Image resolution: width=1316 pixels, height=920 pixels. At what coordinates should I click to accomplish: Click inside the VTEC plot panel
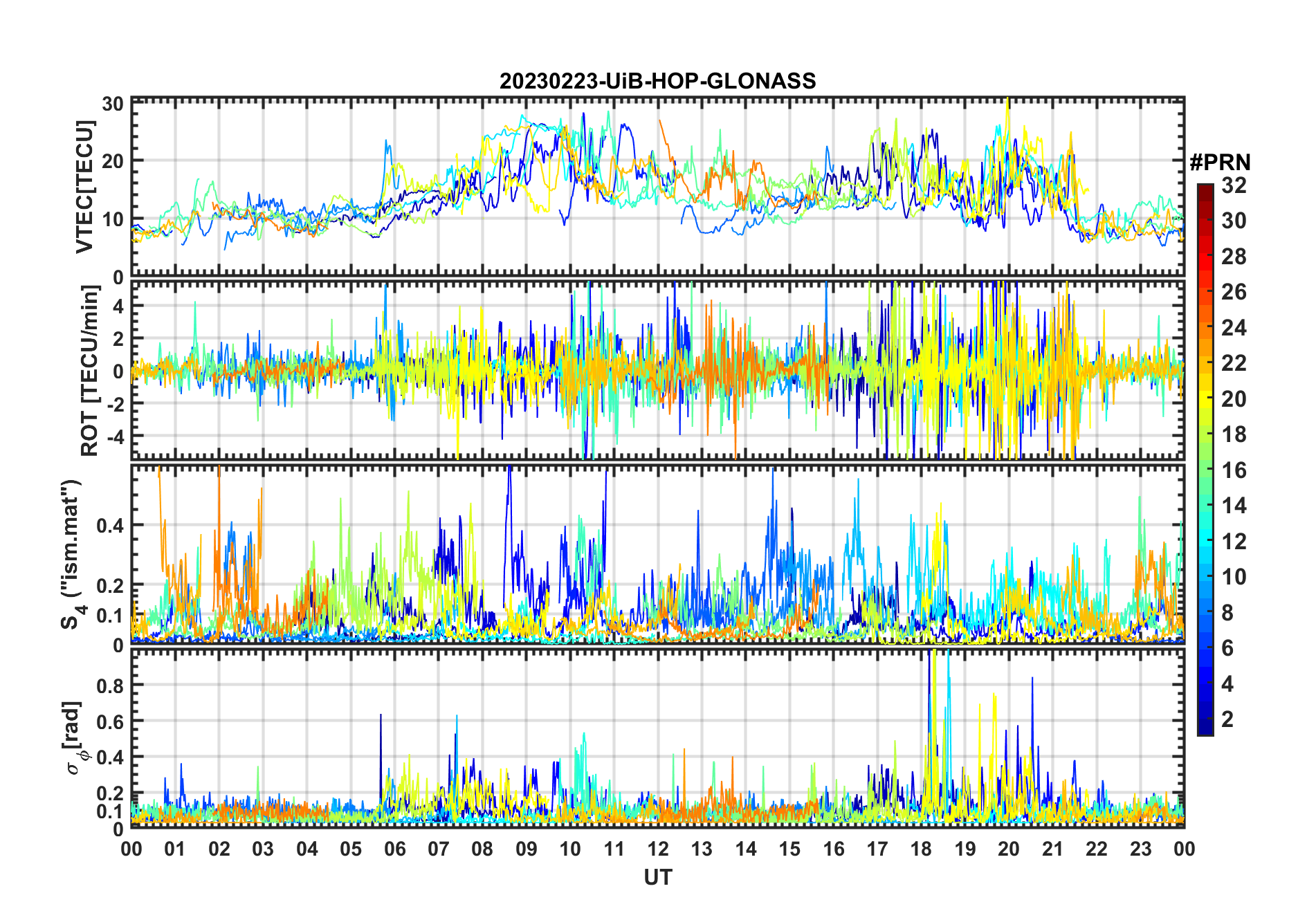click(x=657, y=187)
